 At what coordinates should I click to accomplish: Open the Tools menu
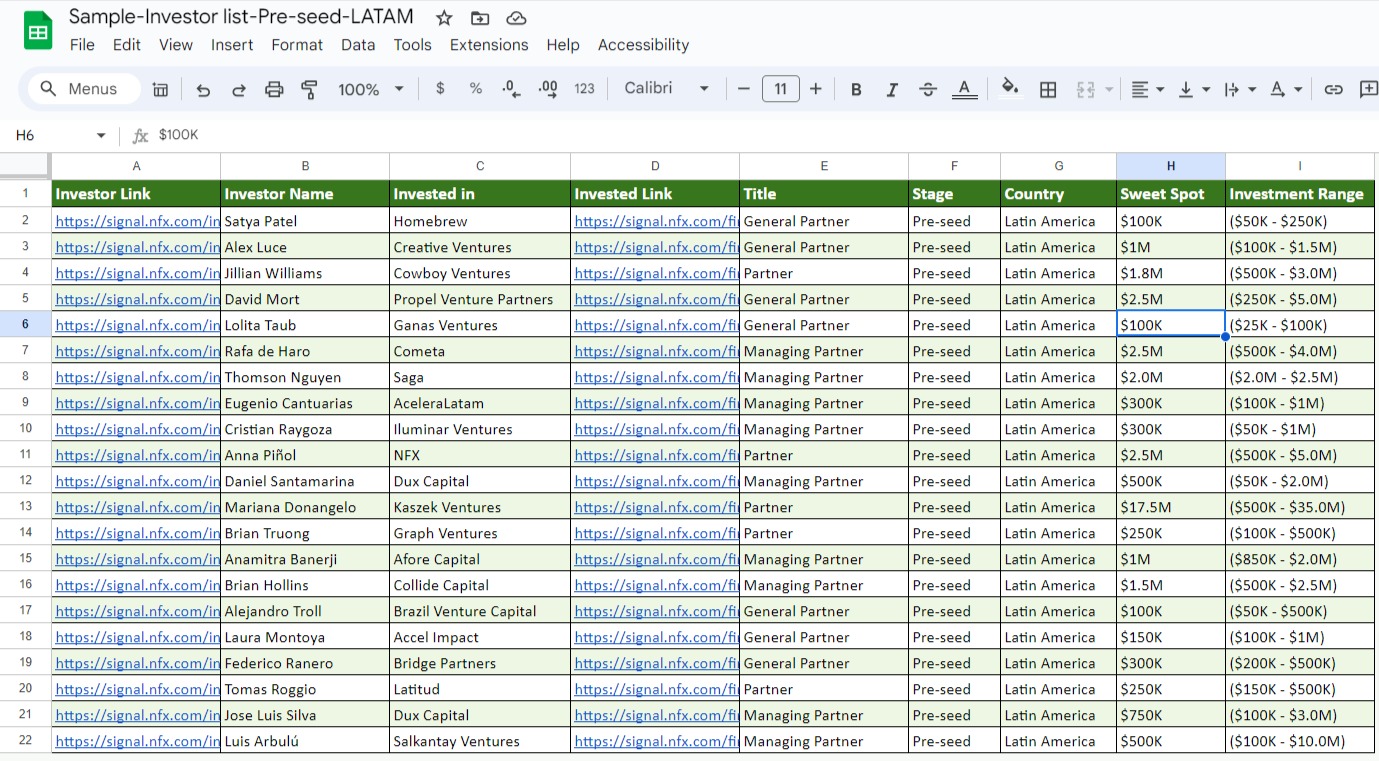coord(412,45)
